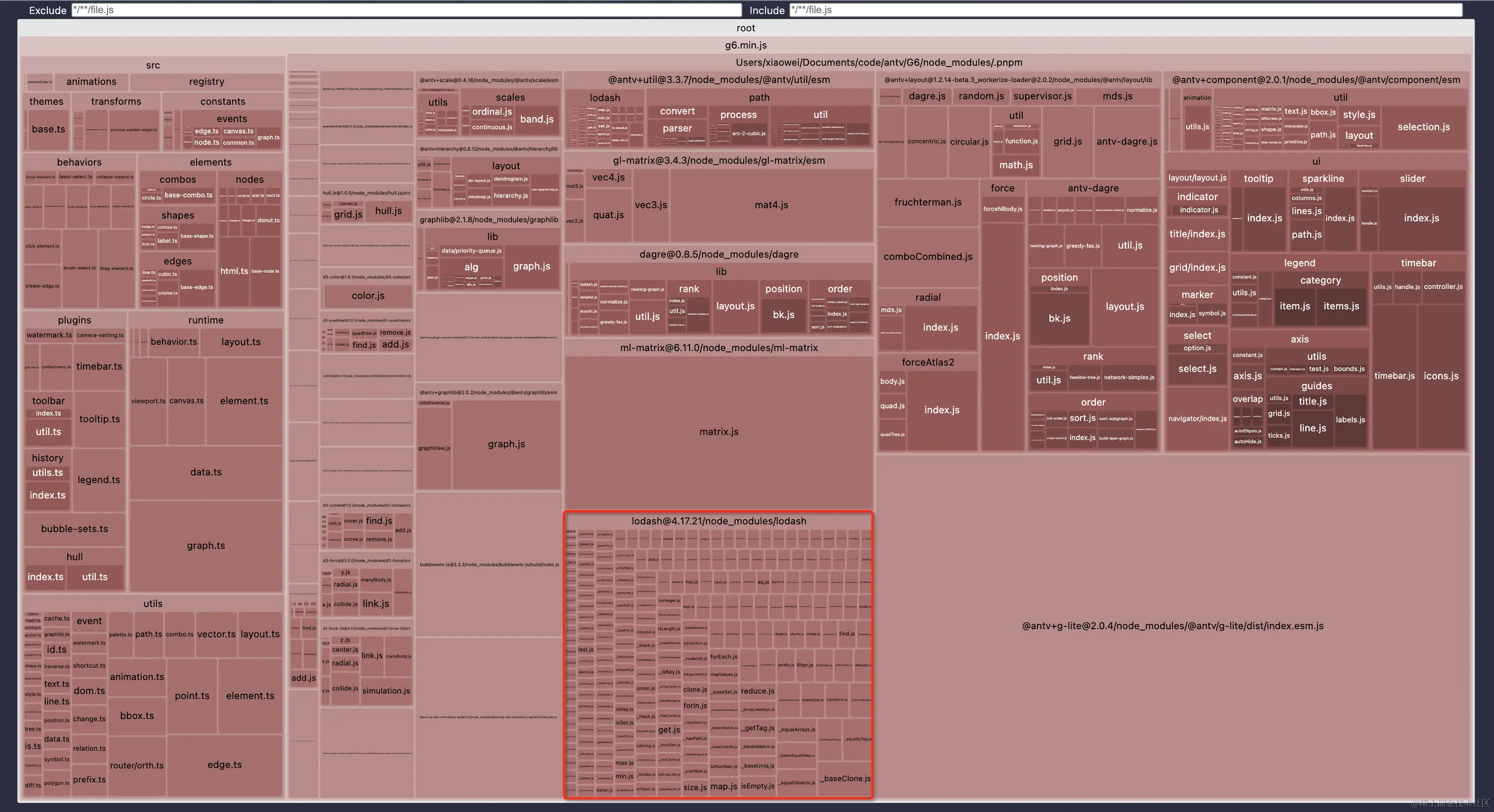Select the hull.js cell

388,211
